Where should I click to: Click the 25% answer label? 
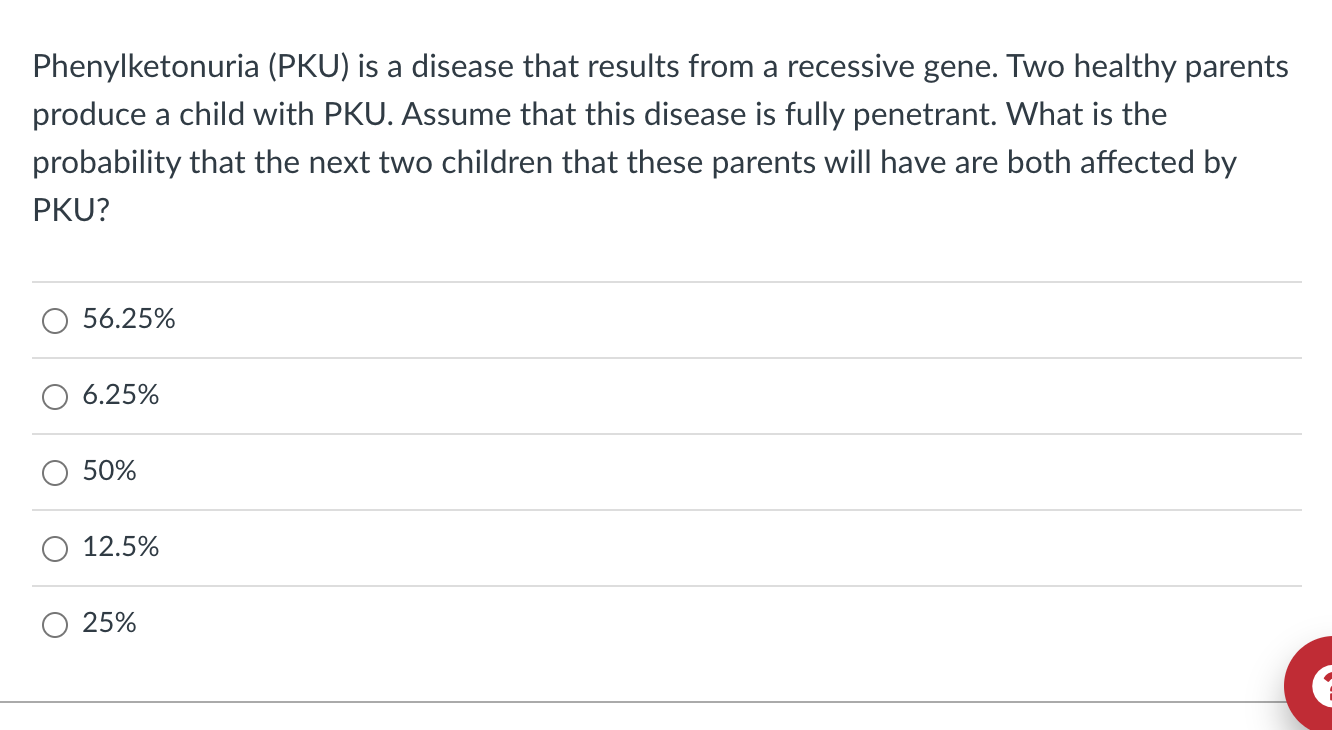click(109, 623)
